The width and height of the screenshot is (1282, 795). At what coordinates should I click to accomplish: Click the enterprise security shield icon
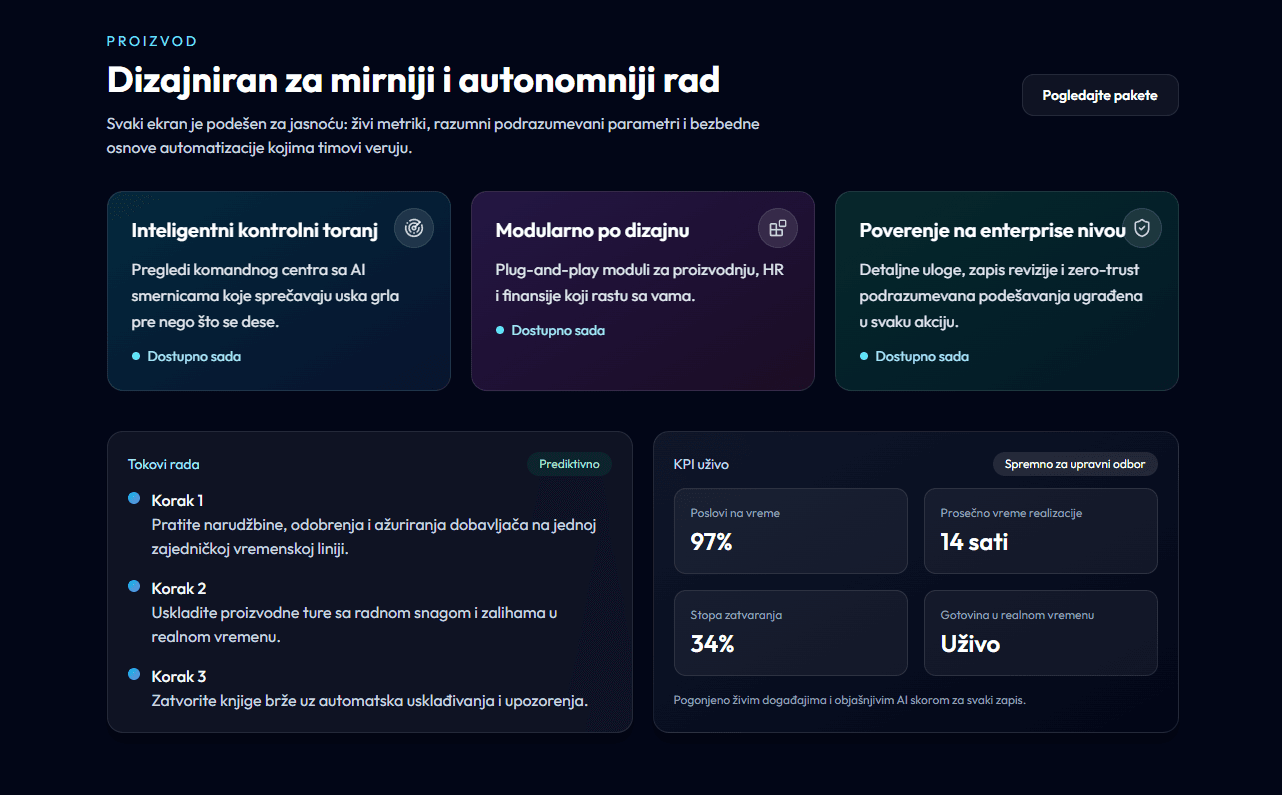(x=1141, y=228)
